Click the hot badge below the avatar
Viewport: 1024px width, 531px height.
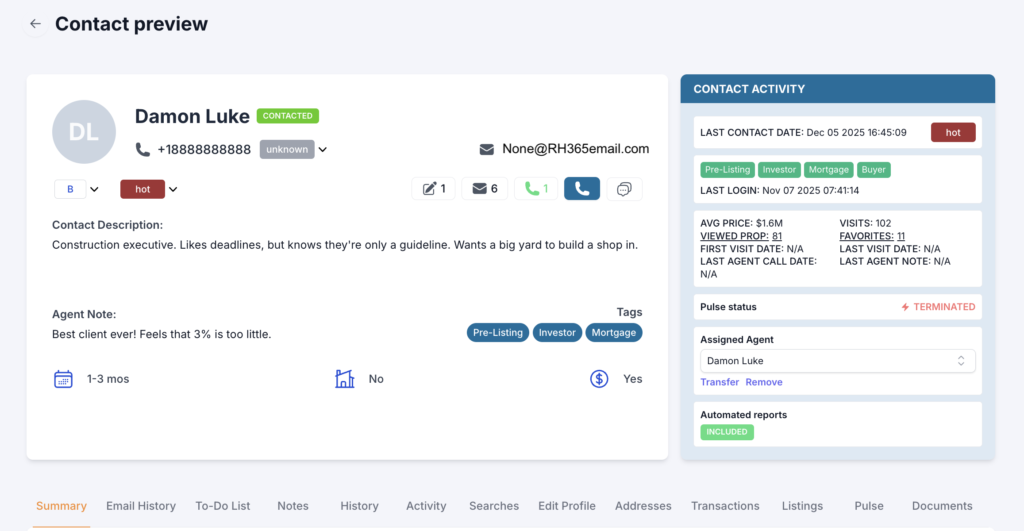click(x=142, y=189)
